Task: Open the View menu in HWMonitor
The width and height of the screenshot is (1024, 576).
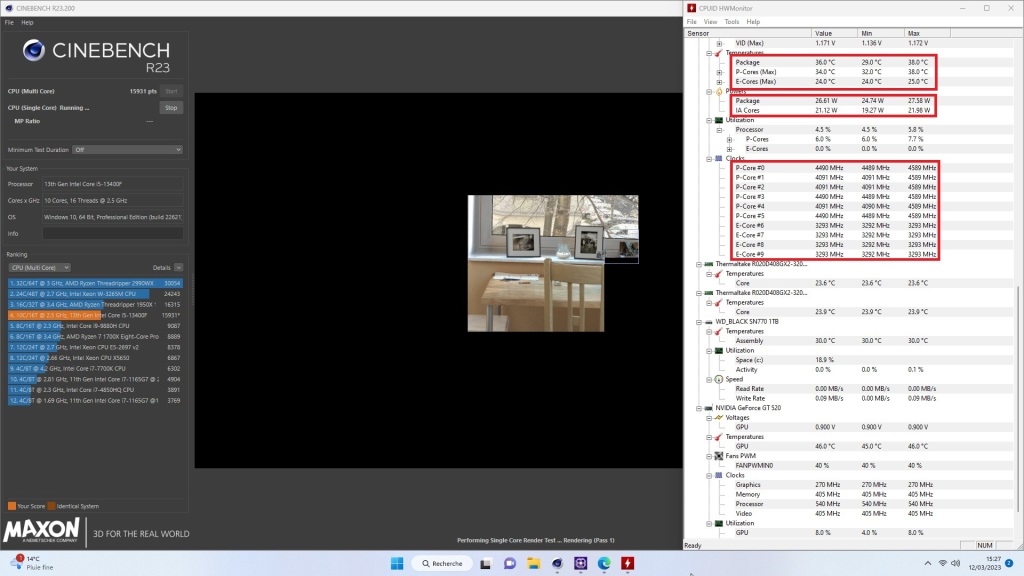Action: click(710, 21)
